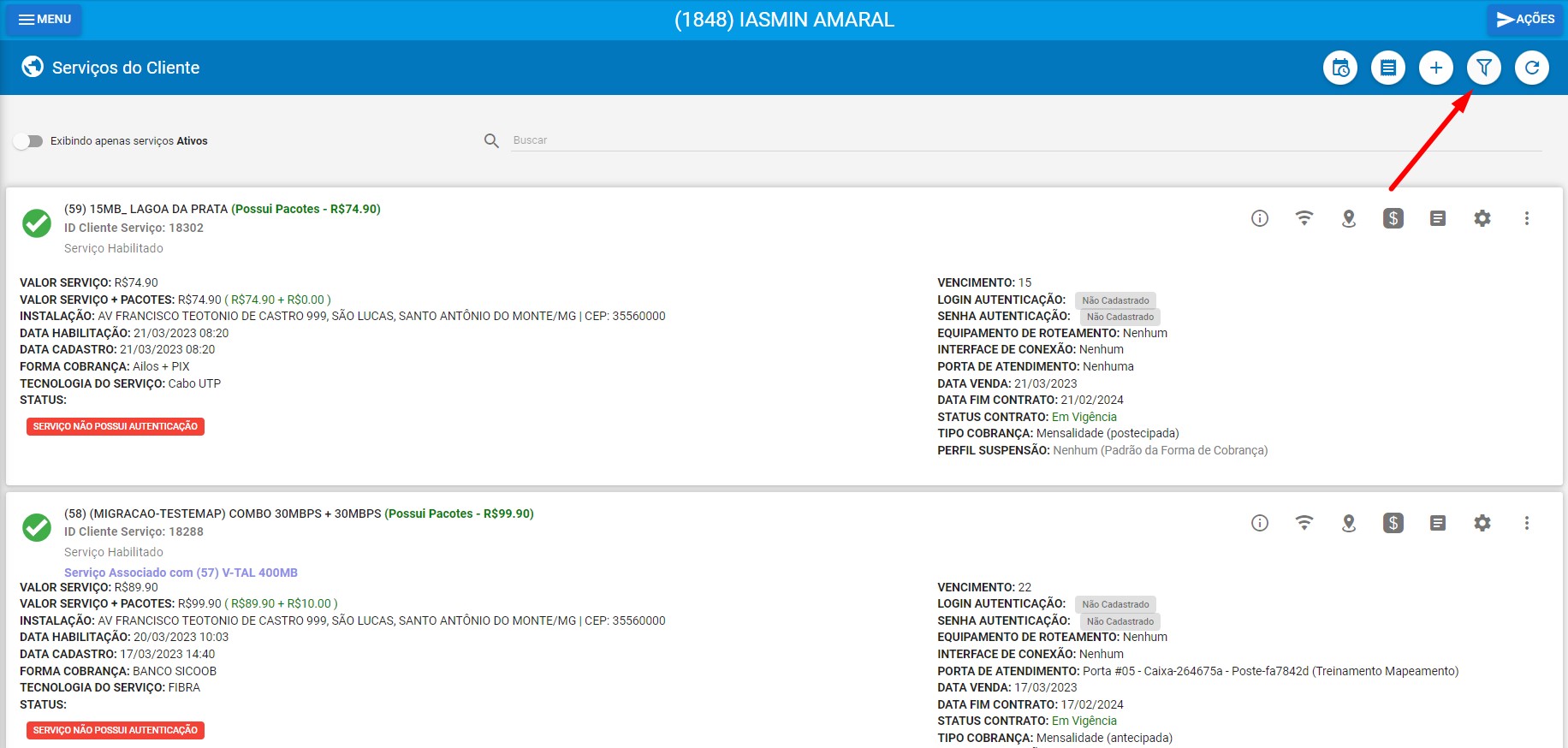Viewport: 1568px width, 748px height.
Task: Click ID Cliente Serviço: 18288 text
Action: (134, 531)
